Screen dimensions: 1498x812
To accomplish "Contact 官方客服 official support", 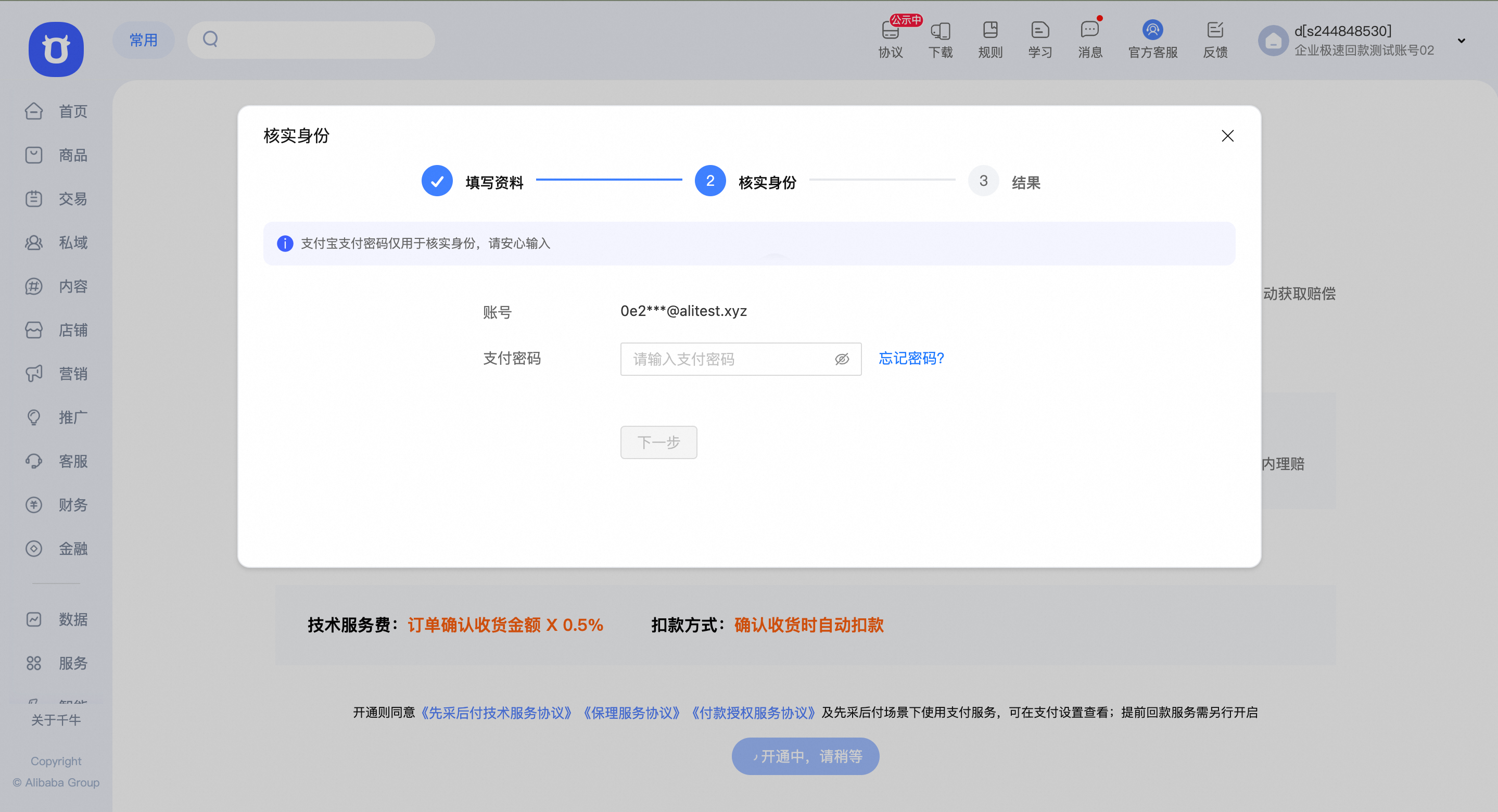I will 1152,40.
